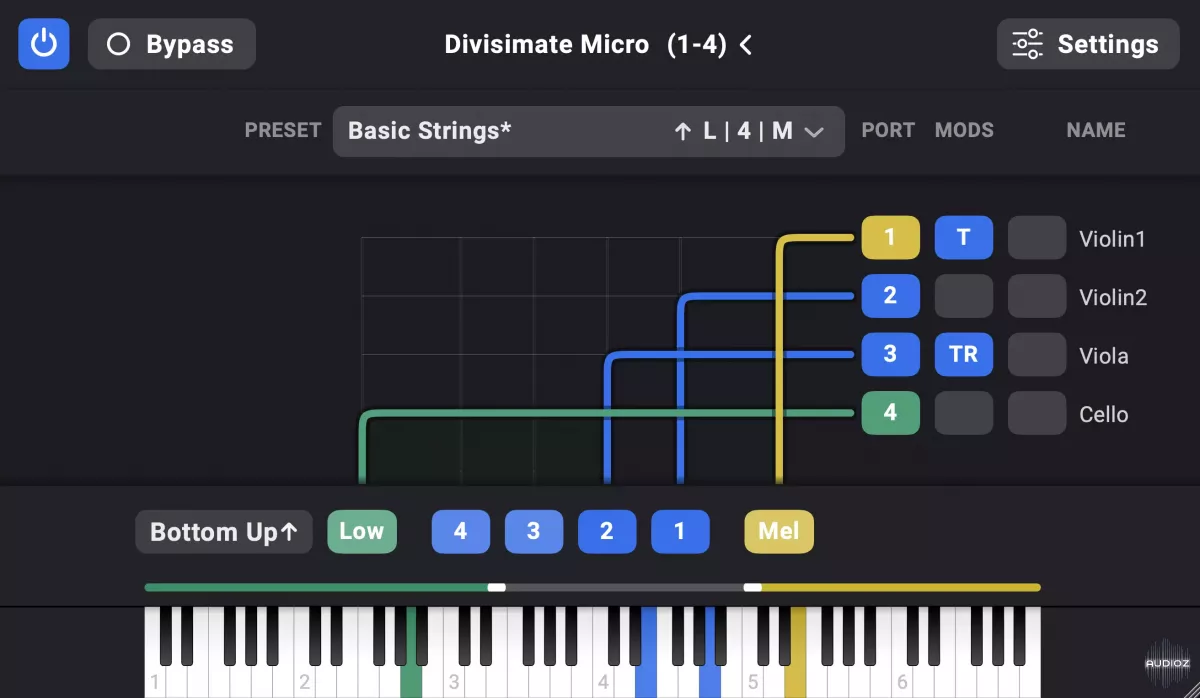Click the TR mods badge for Viola
The width and height of the screenshot is (1200, 698).
point(963,355)
